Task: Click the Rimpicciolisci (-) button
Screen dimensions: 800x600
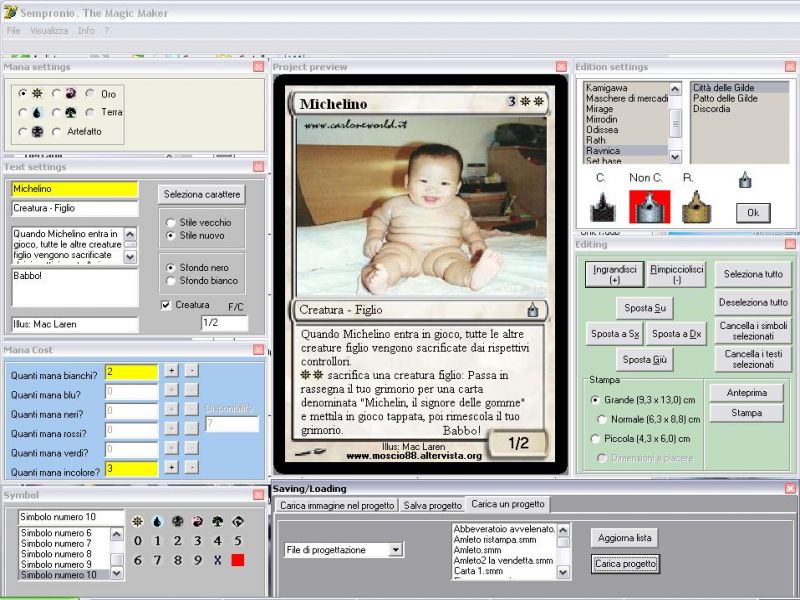Action: point(677,274)
